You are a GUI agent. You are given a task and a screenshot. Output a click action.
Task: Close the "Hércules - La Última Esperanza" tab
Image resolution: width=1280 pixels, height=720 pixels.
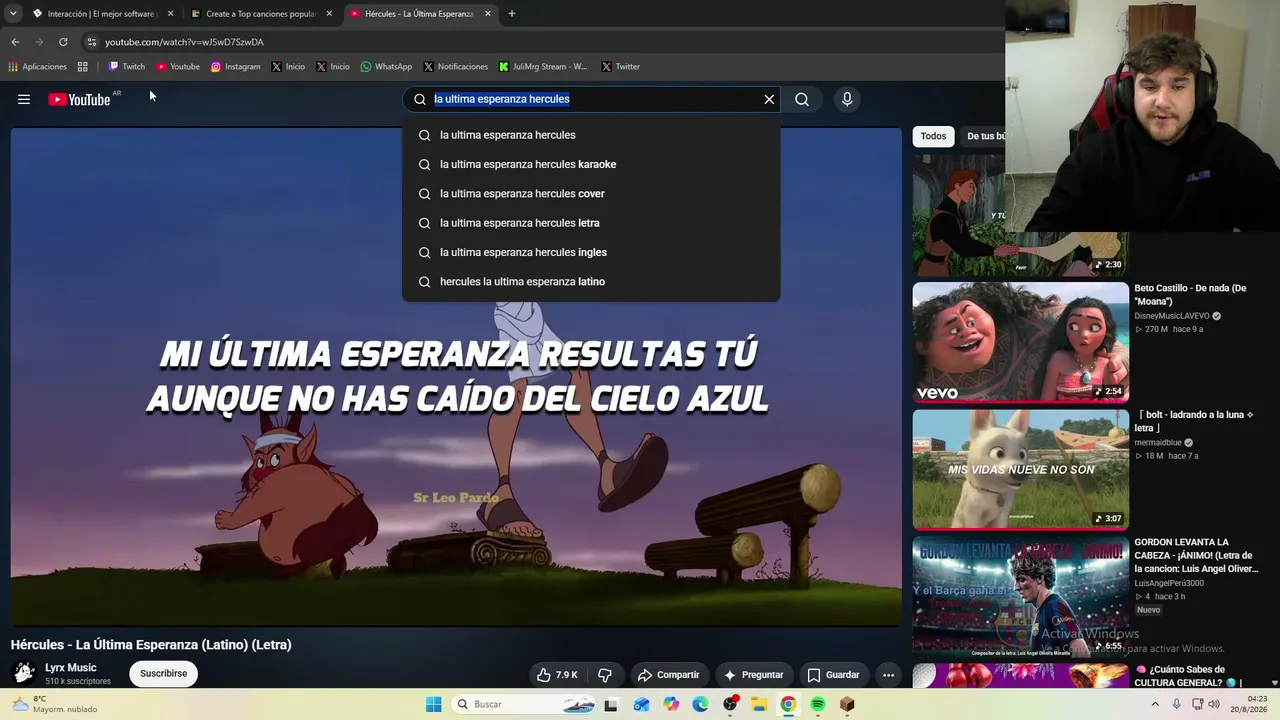click(488, 14)
